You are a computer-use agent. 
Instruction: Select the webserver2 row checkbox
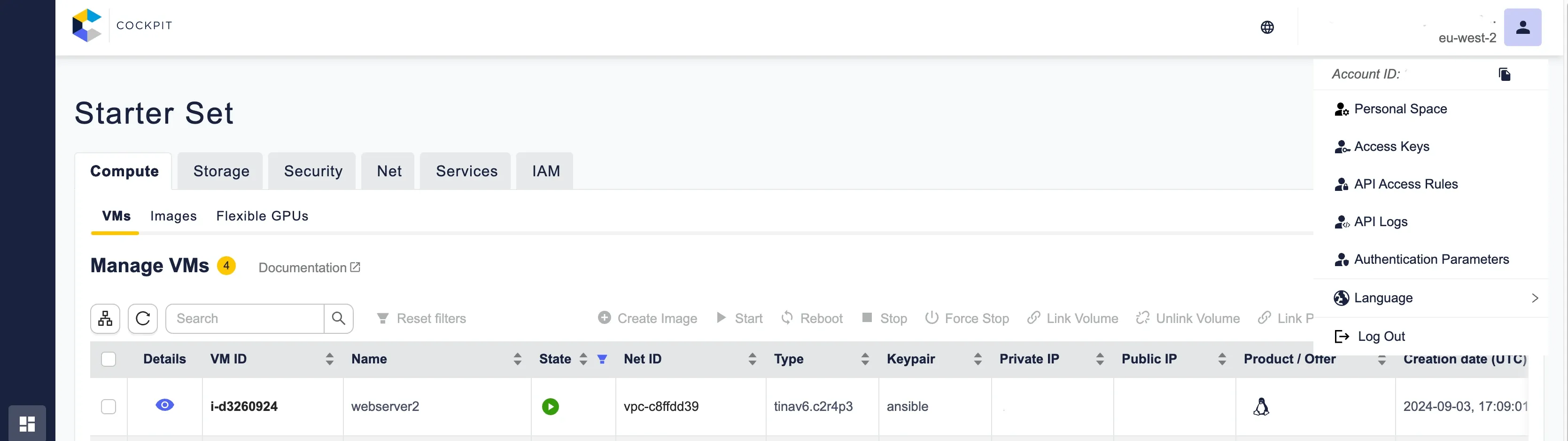point(109,406)
